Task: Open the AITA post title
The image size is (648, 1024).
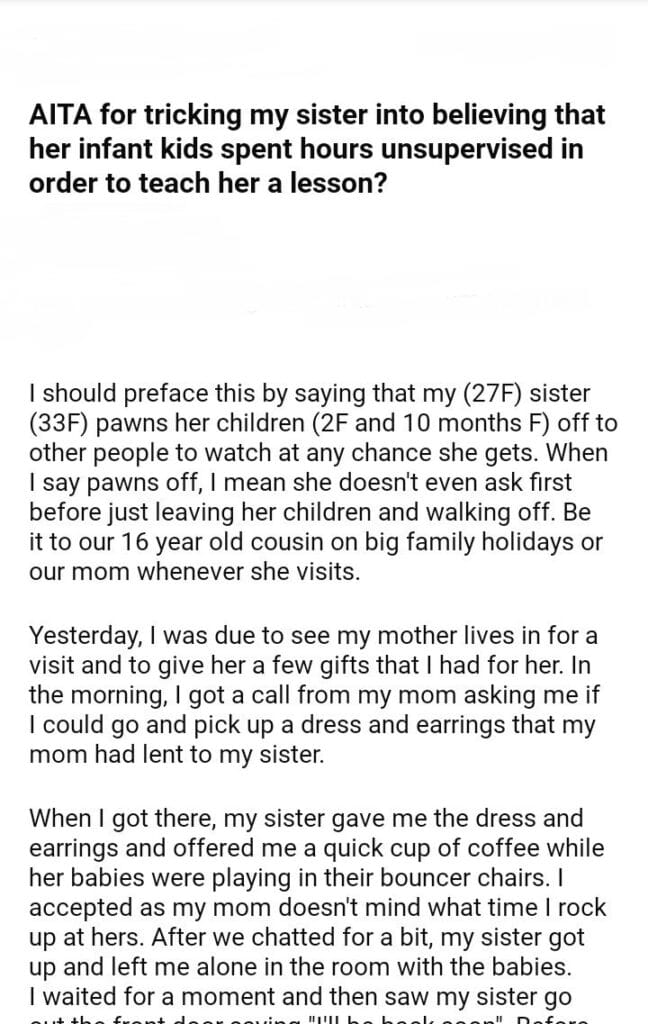Action: [x=317, y=143]
